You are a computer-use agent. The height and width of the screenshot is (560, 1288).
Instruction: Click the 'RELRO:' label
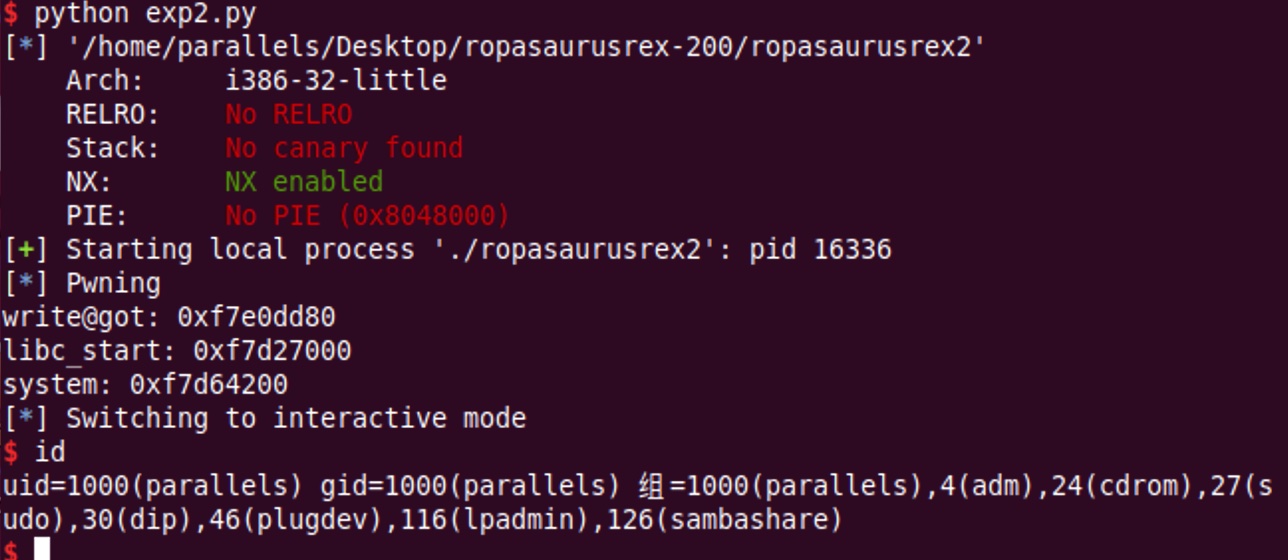coord(113,114)
